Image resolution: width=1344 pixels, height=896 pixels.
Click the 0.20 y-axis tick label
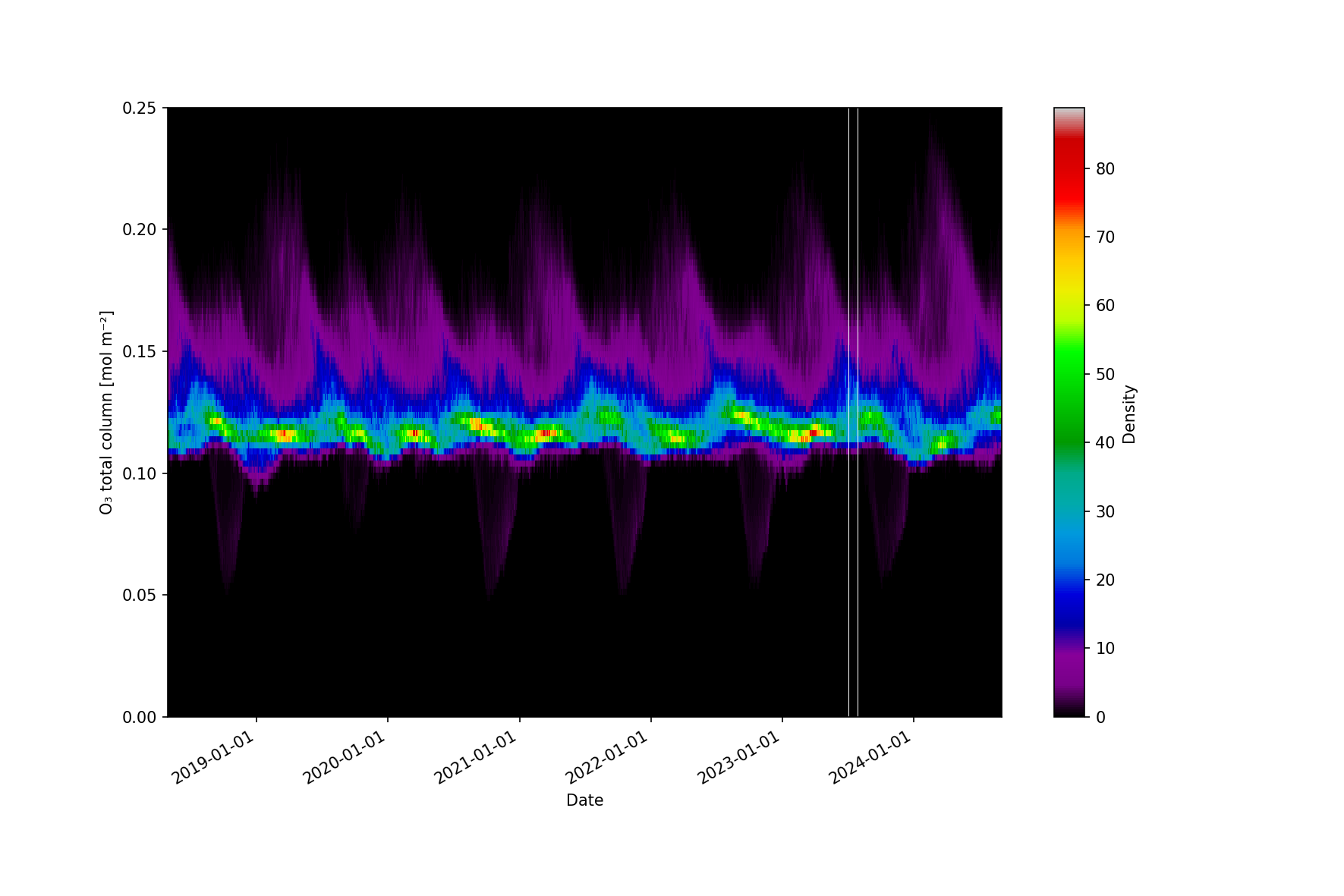[140, 230]
